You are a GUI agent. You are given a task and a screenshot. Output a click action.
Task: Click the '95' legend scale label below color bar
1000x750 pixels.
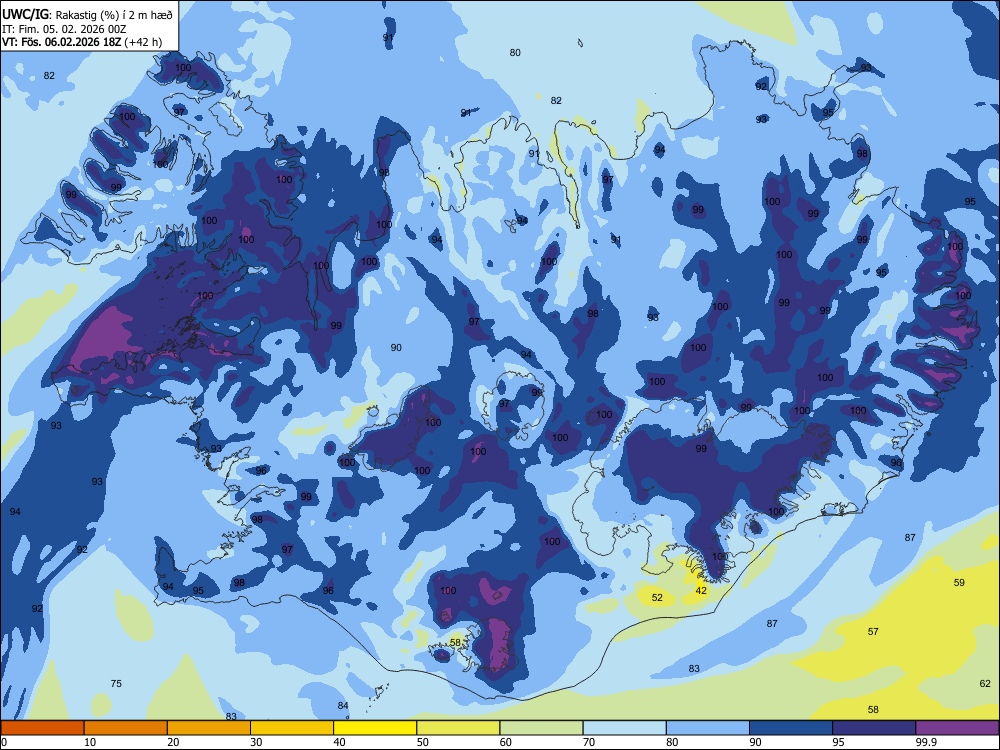[838, 742]
